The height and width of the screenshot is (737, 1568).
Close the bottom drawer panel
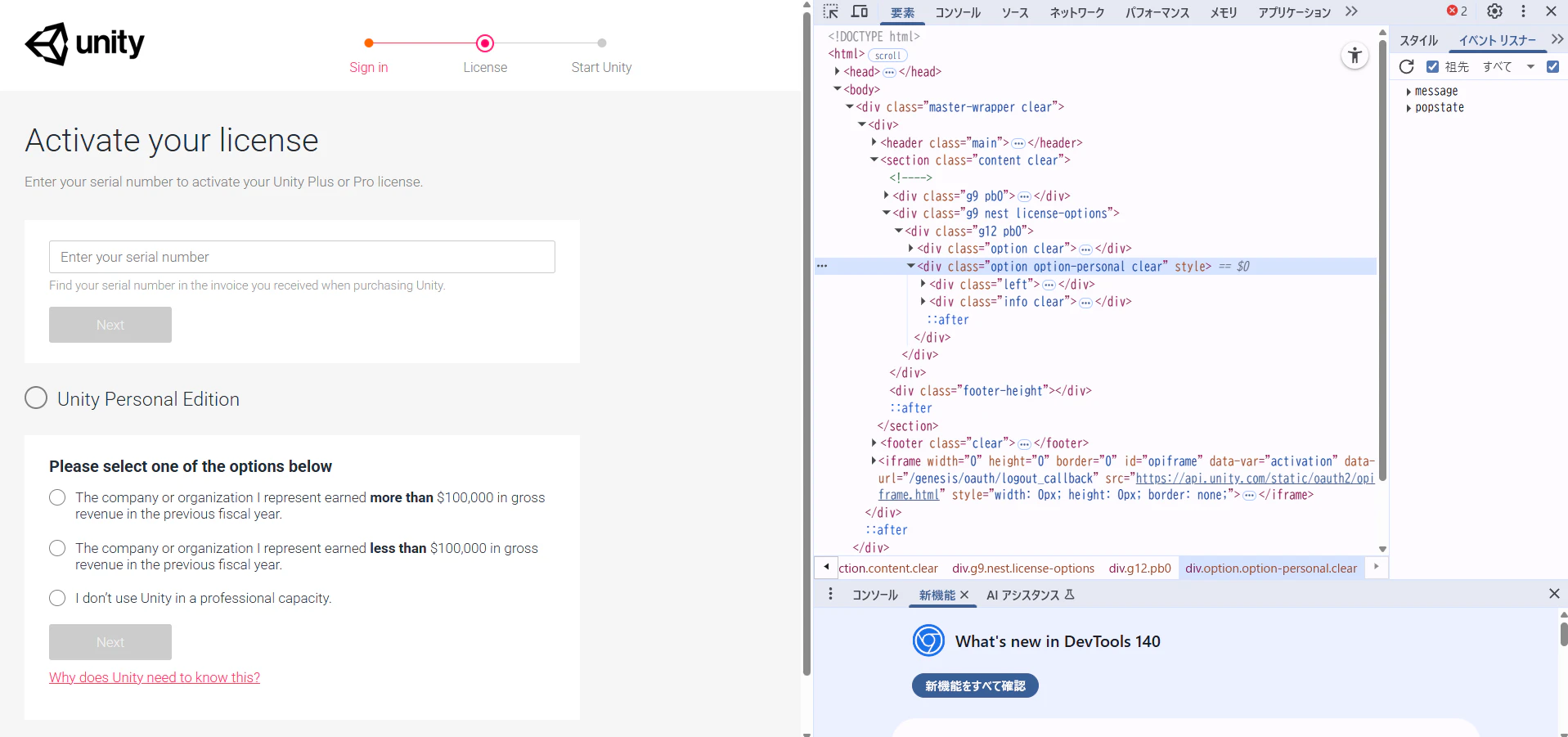click(1554, 594)
